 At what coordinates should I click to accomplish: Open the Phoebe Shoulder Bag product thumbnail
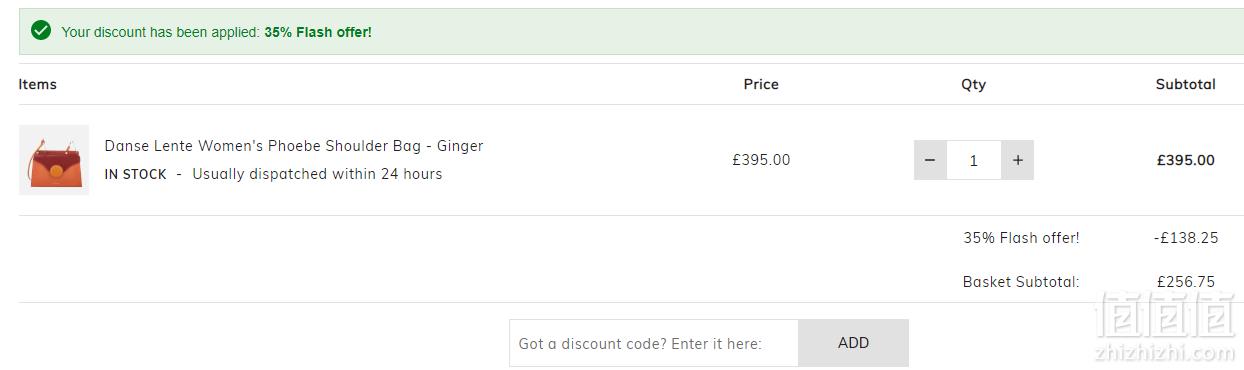click(x=54, y=160)
